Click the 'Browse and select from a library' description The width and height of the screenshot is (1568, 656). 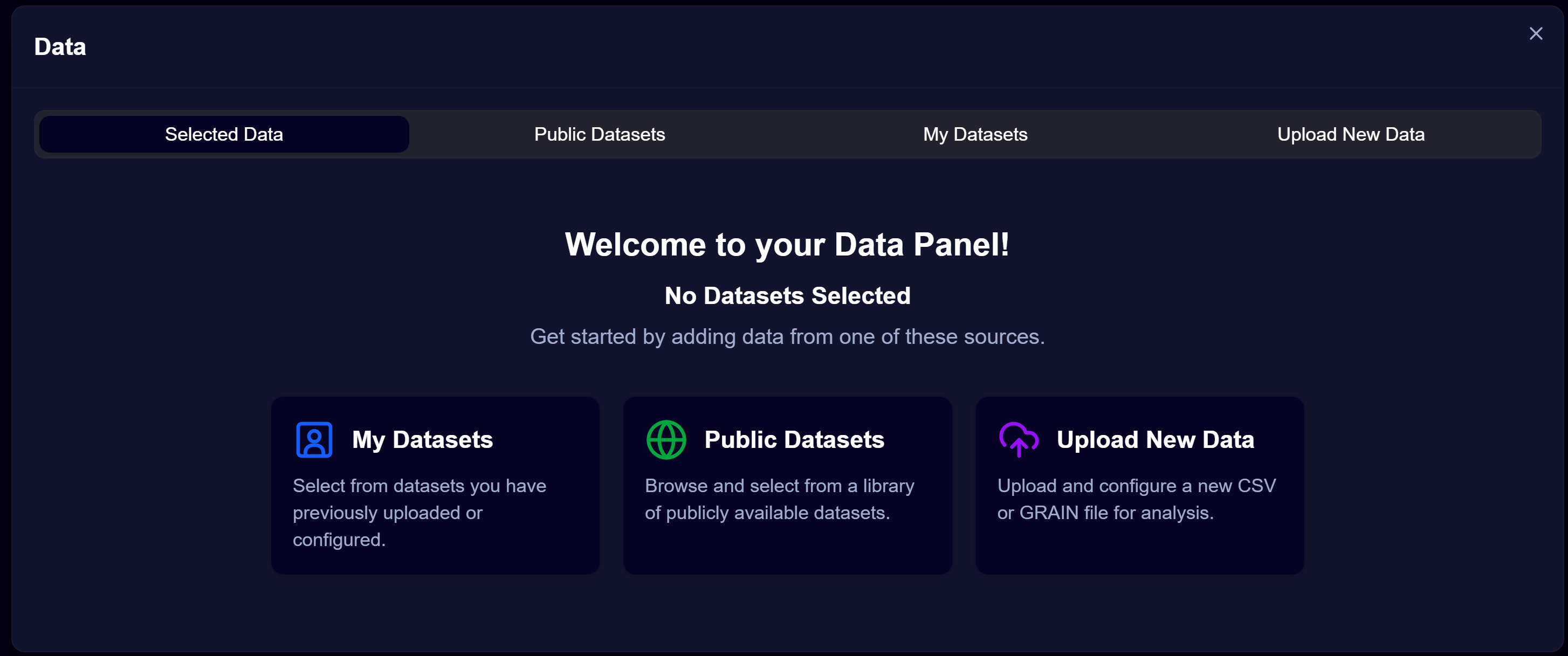point(780,486)
